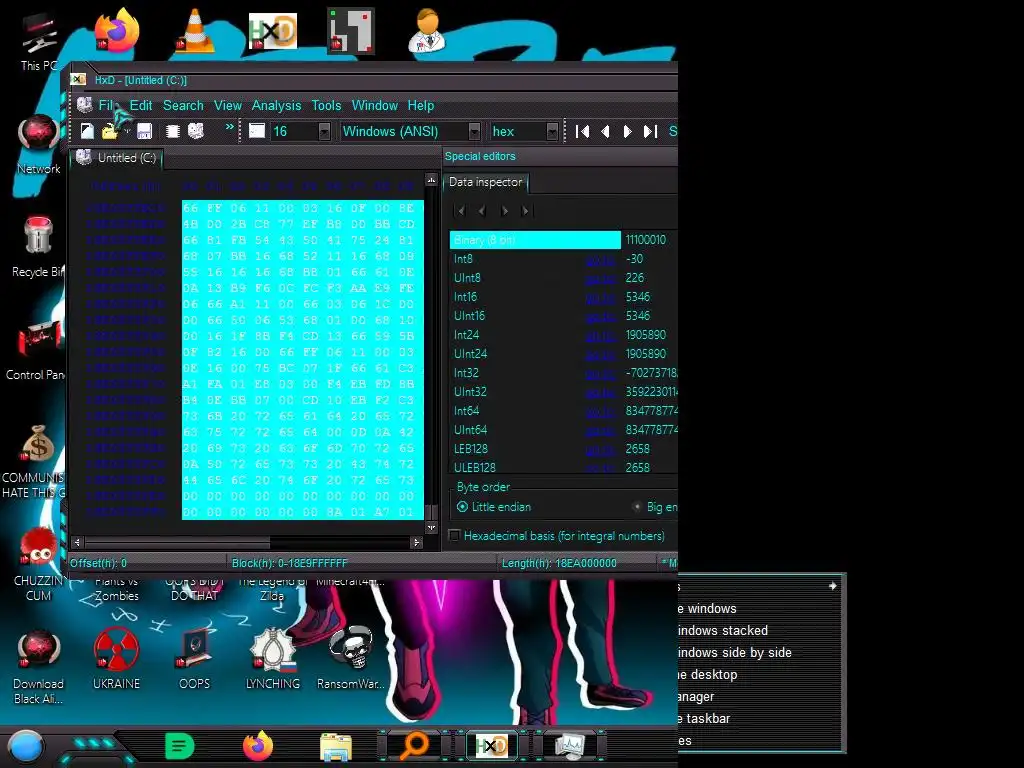This screenshot has width=1024, height=768.
Task: Expand the toolbar overflow chevron
Action: [x=229, y=127]
